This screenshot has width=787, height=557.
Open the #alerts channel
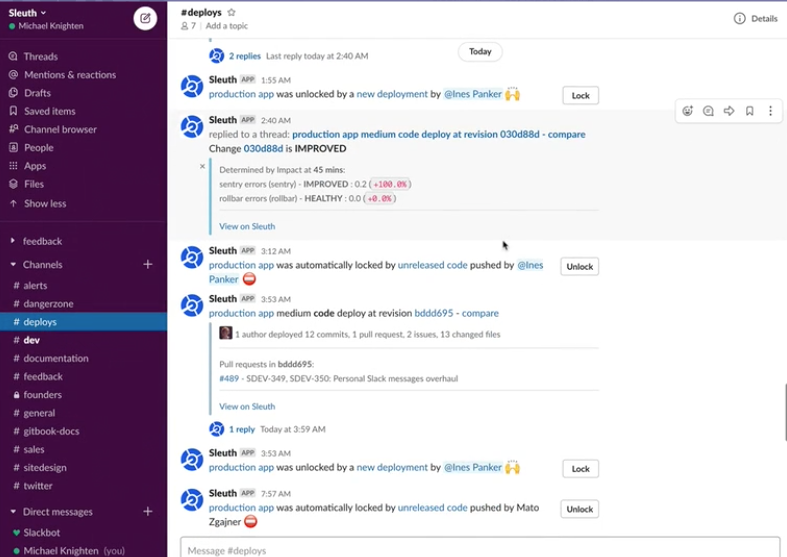83,286
